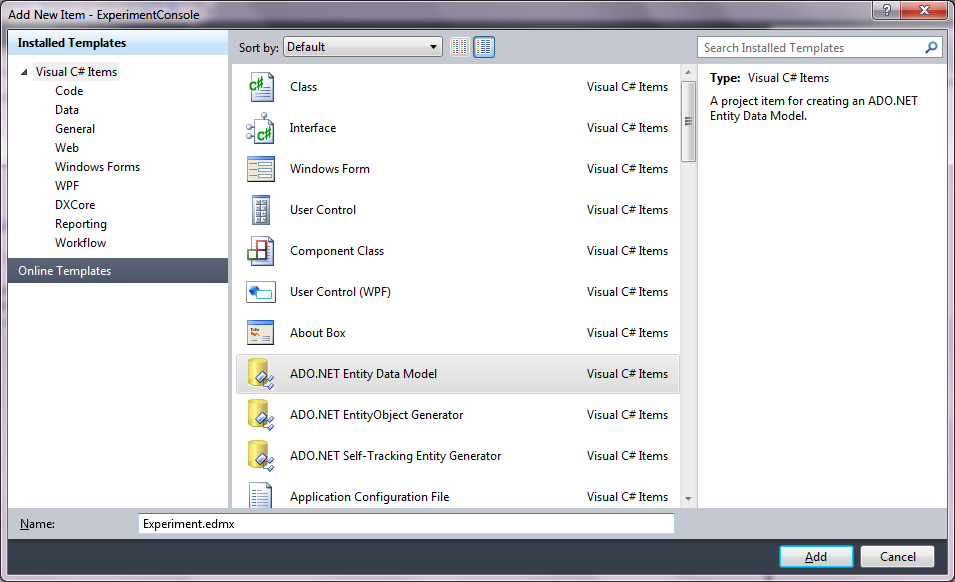Switch to medium icons list view

point(484,47)
